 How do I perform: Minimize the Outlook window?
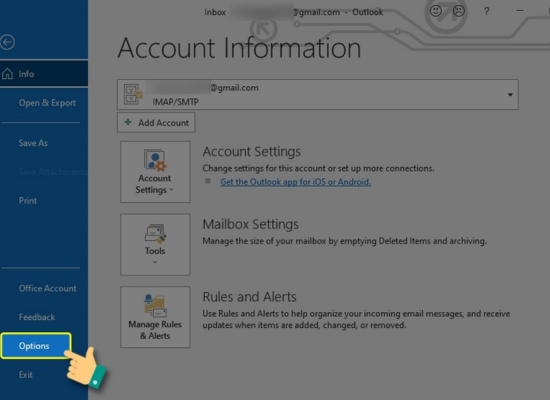(x=520, y=11)
